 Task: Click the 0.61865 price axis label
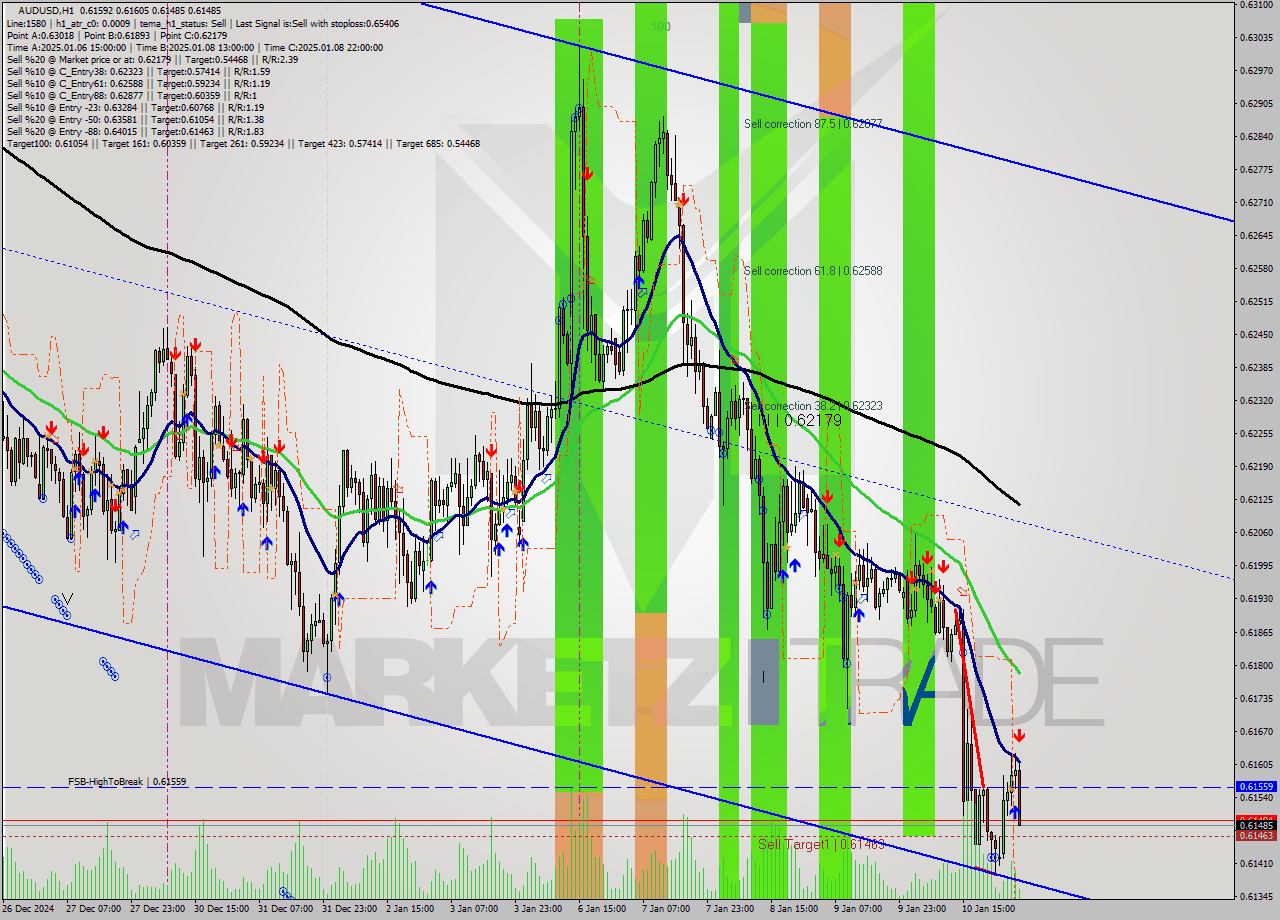[1255, 633]
